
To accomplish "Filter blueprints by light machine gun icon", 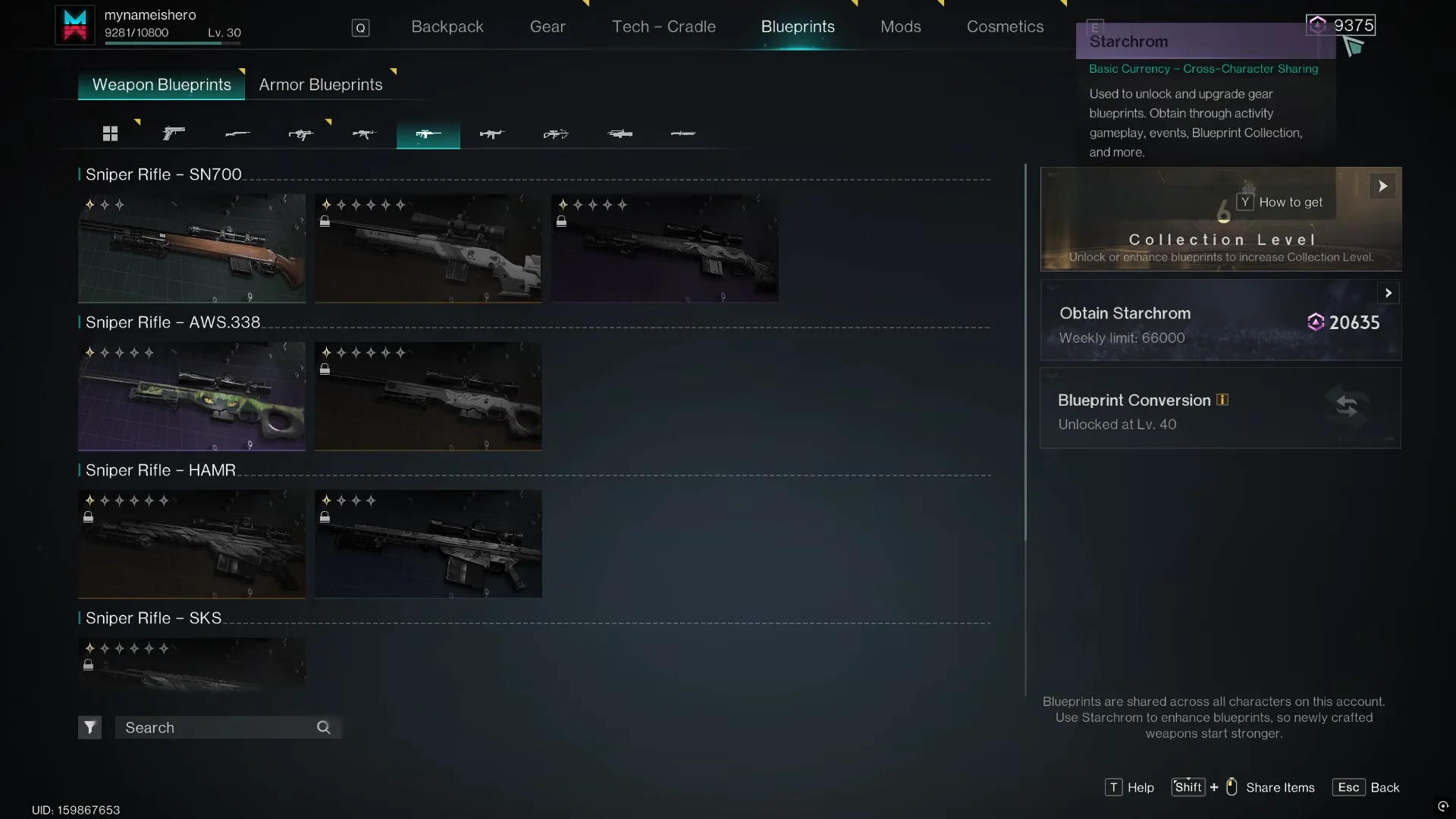I will 492,133.
